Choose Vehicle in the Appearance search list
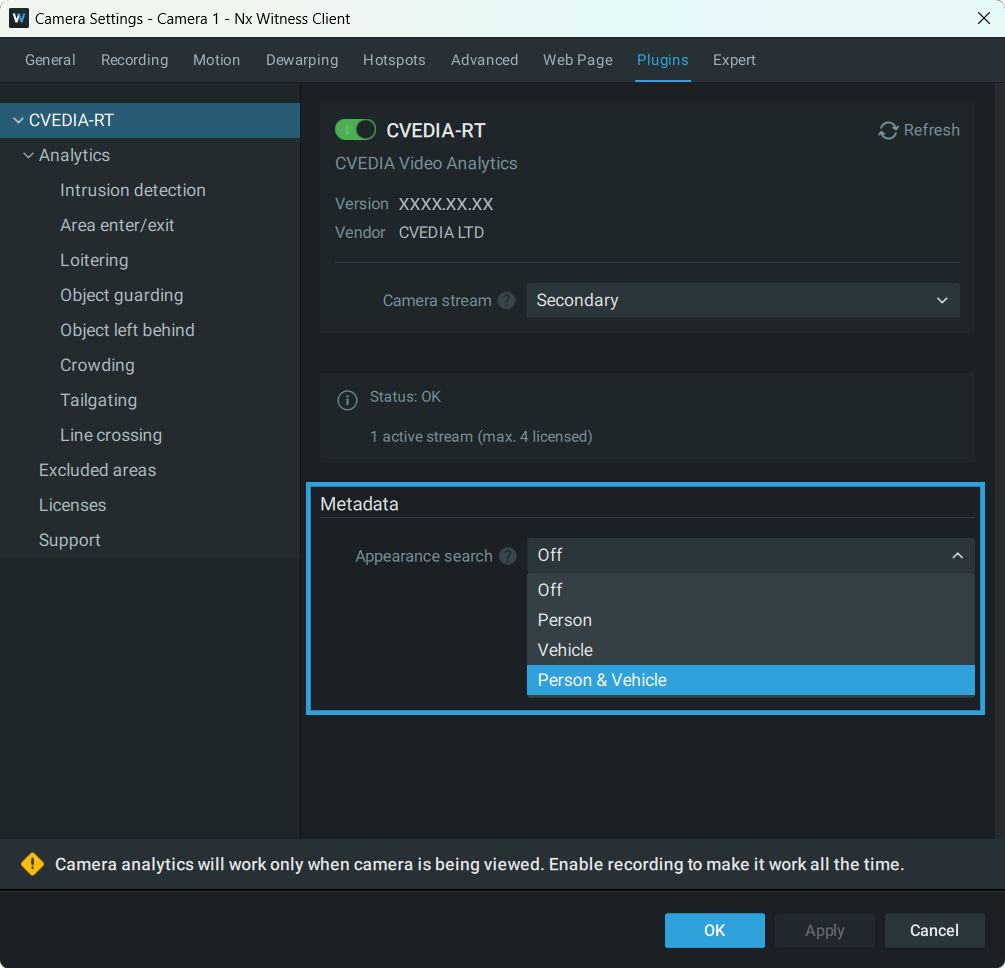The image size is (1005, 968). (751, 650)
